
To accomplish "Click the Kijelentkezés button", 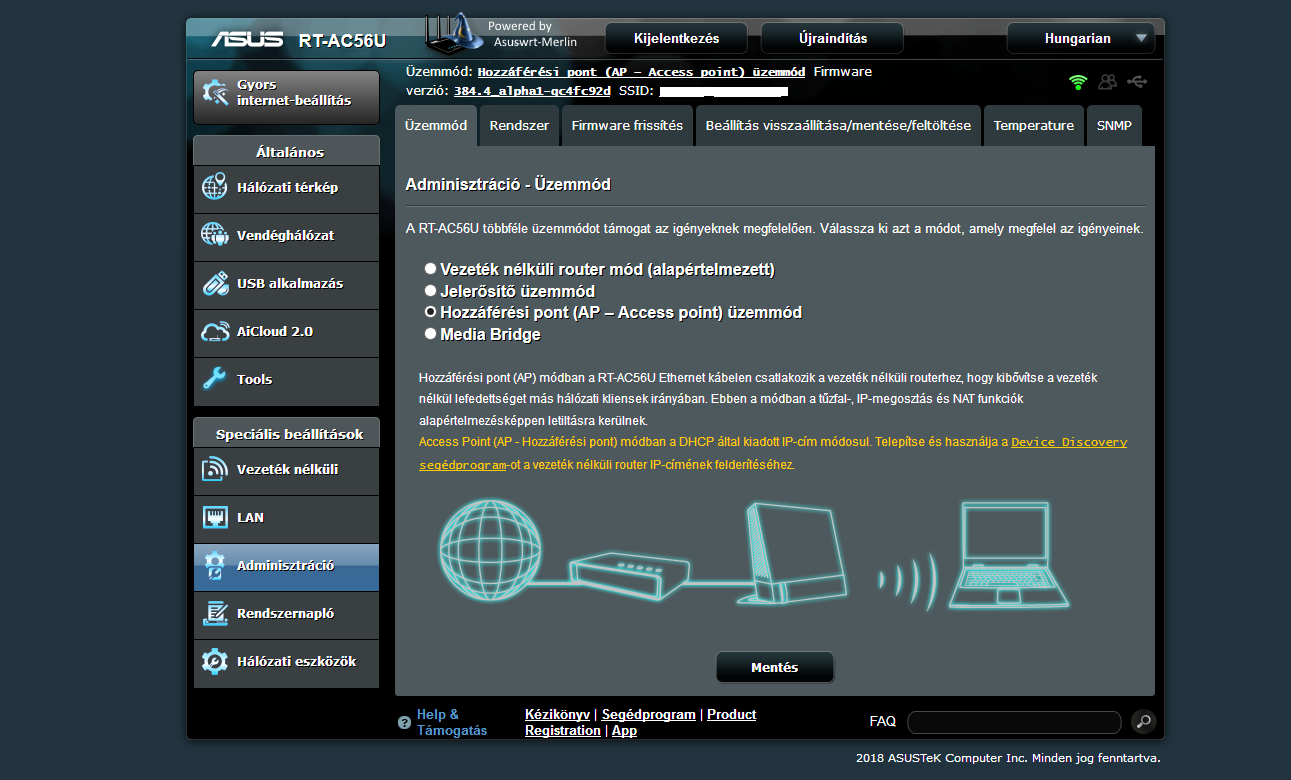I will [x=677, y=38].
